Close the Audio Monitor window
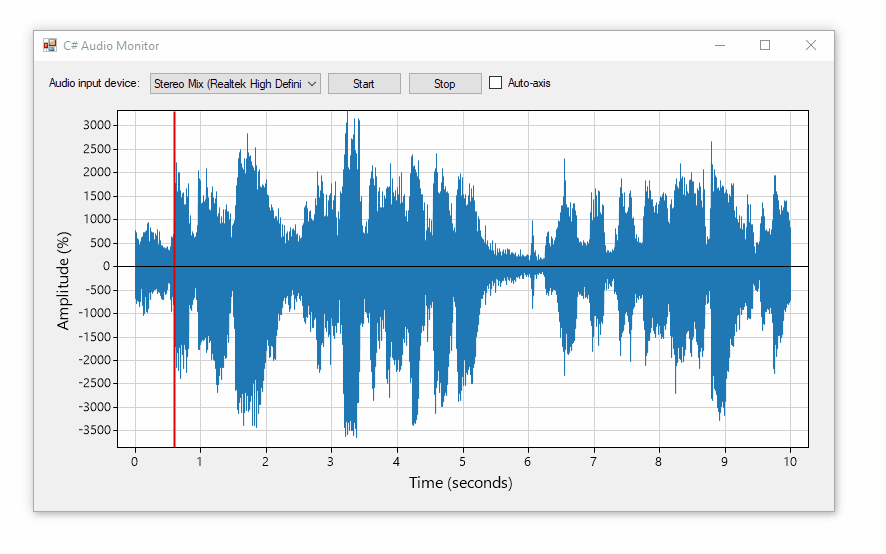The image size is (886, 554). 811,45
